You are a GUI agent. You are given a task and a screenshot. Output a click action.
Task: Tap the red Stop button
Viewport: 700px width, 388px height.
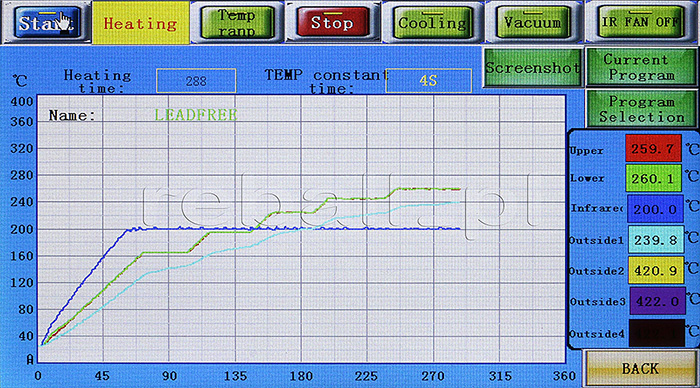coord(332,22)
